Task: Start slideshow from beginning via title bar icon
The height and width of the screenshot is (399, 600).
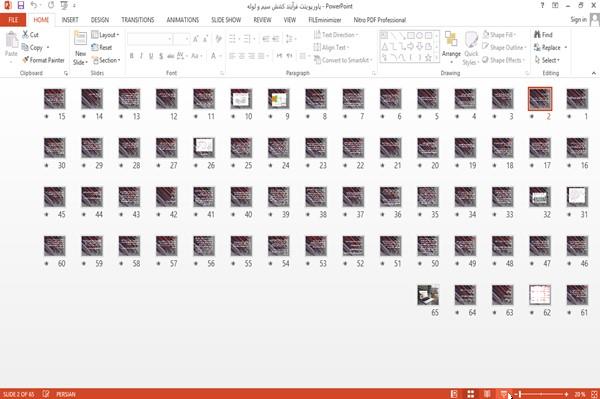Action: coord(64,5)
